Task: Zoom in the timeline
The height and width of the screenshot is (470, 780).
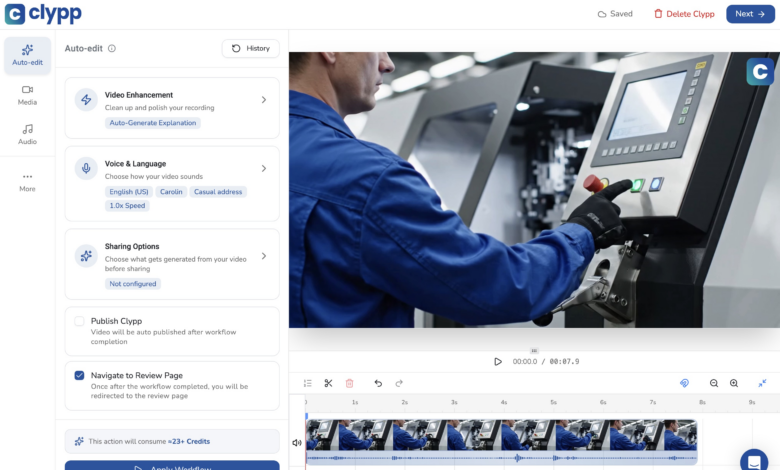Action: [734, 383]
